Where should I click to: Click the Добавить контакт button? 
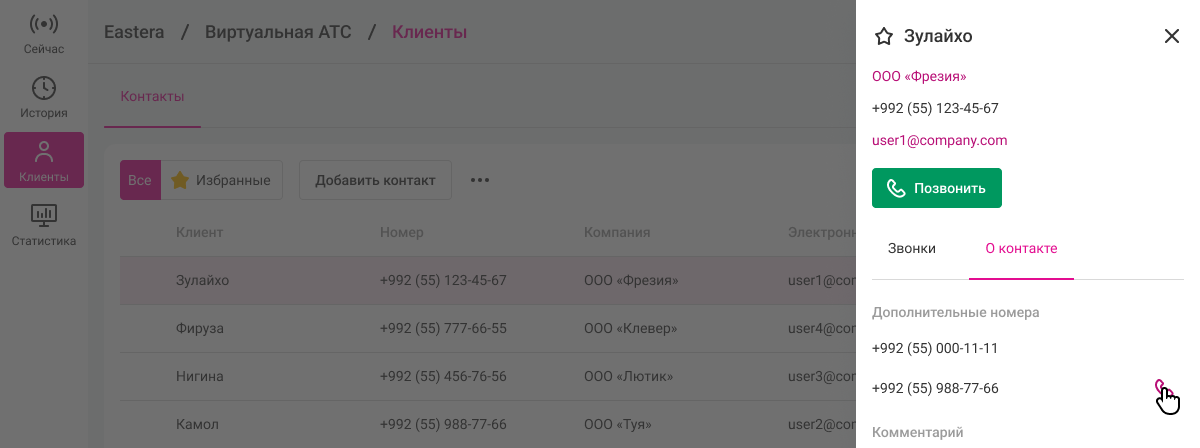(x=375, y=181)
